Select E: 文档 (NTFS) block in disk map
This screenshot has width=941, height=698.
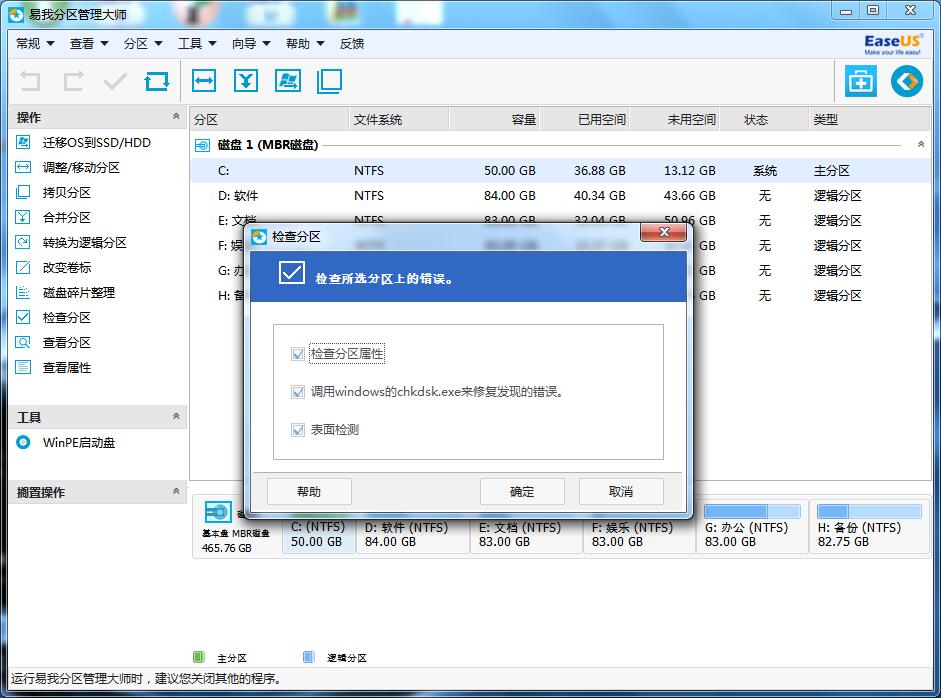click(526, 534)
